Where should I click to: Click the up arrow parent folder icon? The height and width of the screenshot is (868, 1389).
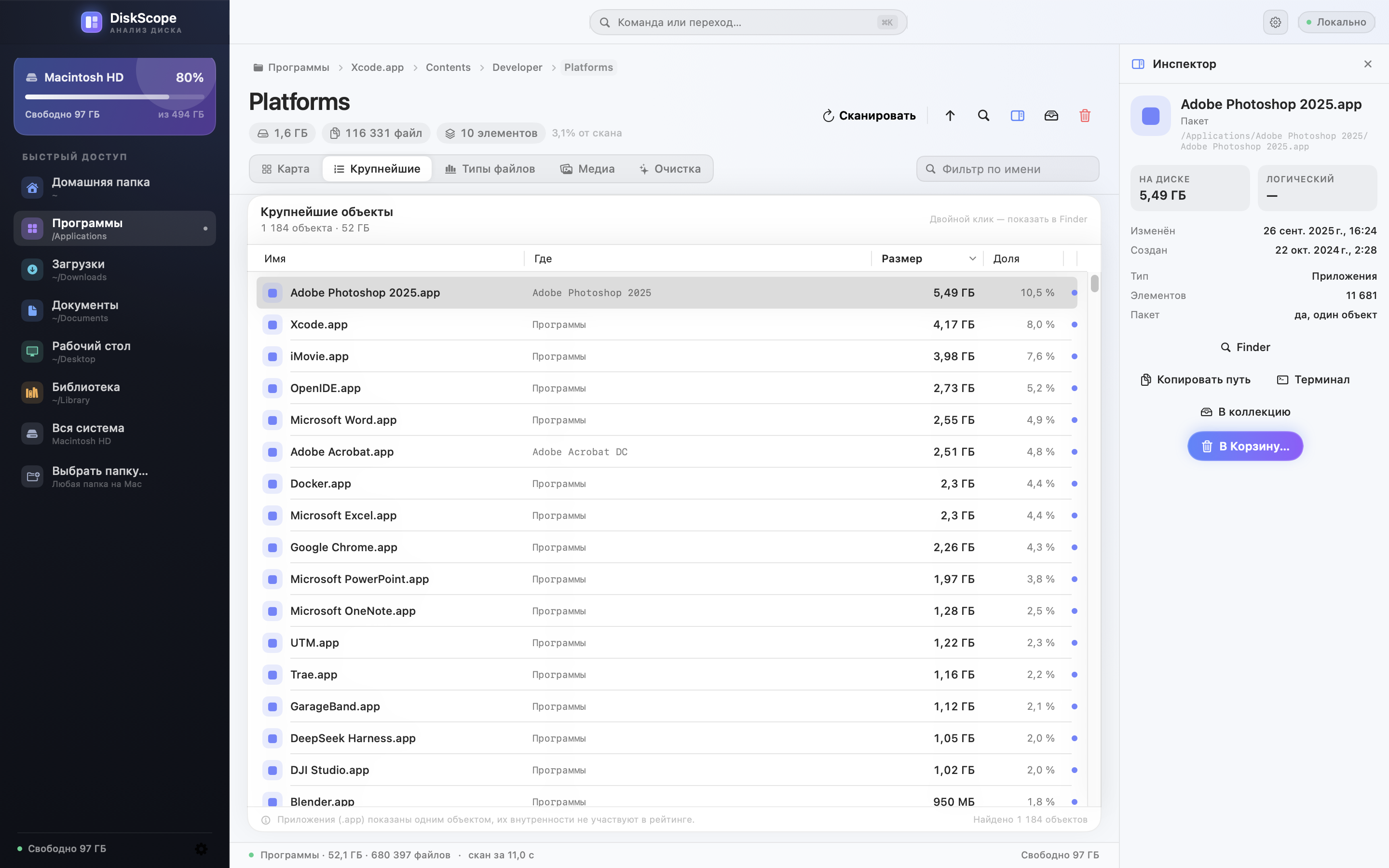click(950, 115)
